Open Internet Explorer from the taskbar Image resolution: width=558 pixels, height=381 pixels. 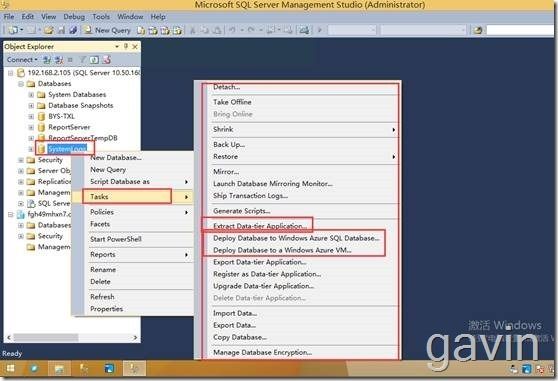(34, 369)
